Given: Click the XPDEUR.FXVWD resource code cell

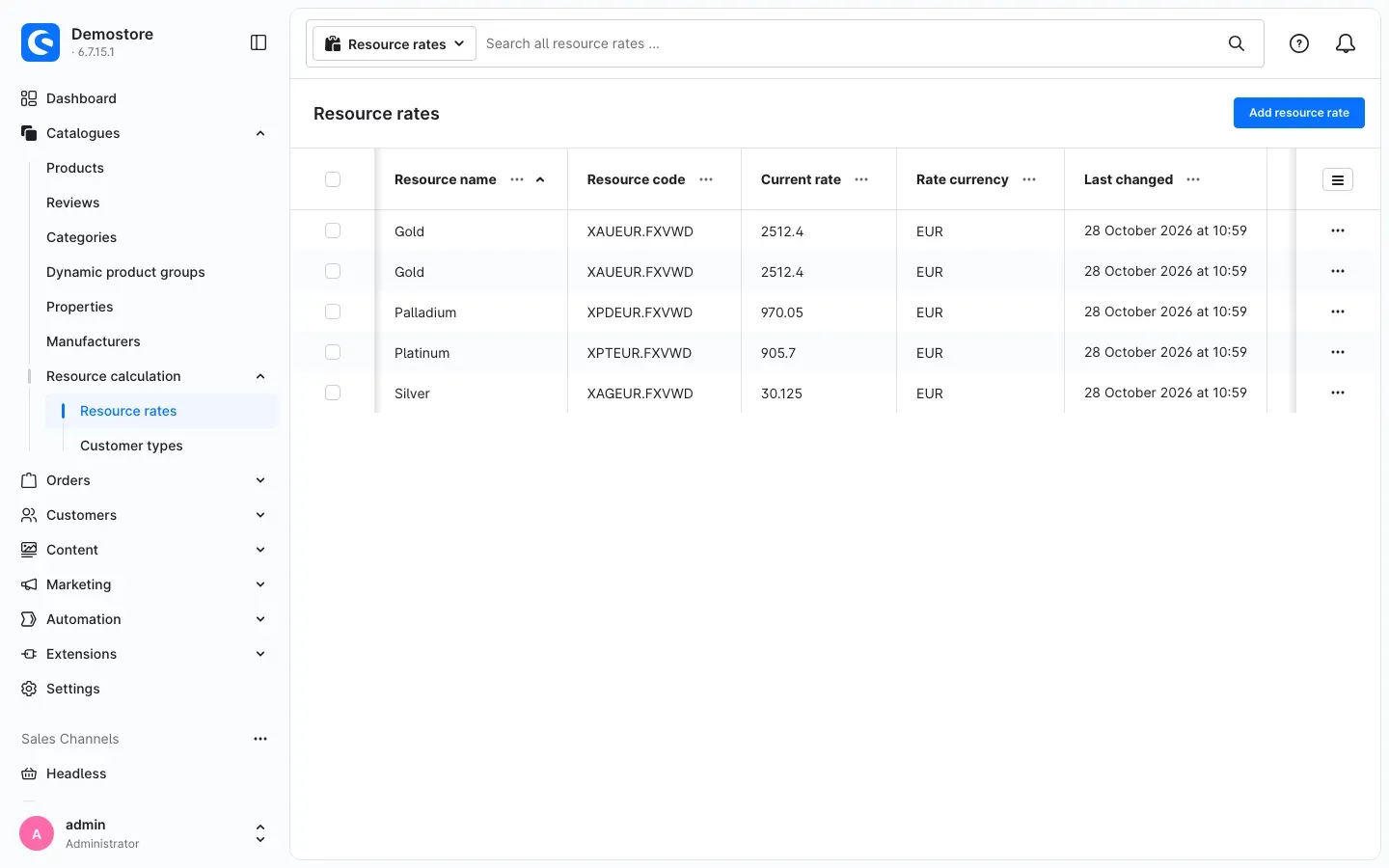Looking at the screenshot, I should pos(640,312).
